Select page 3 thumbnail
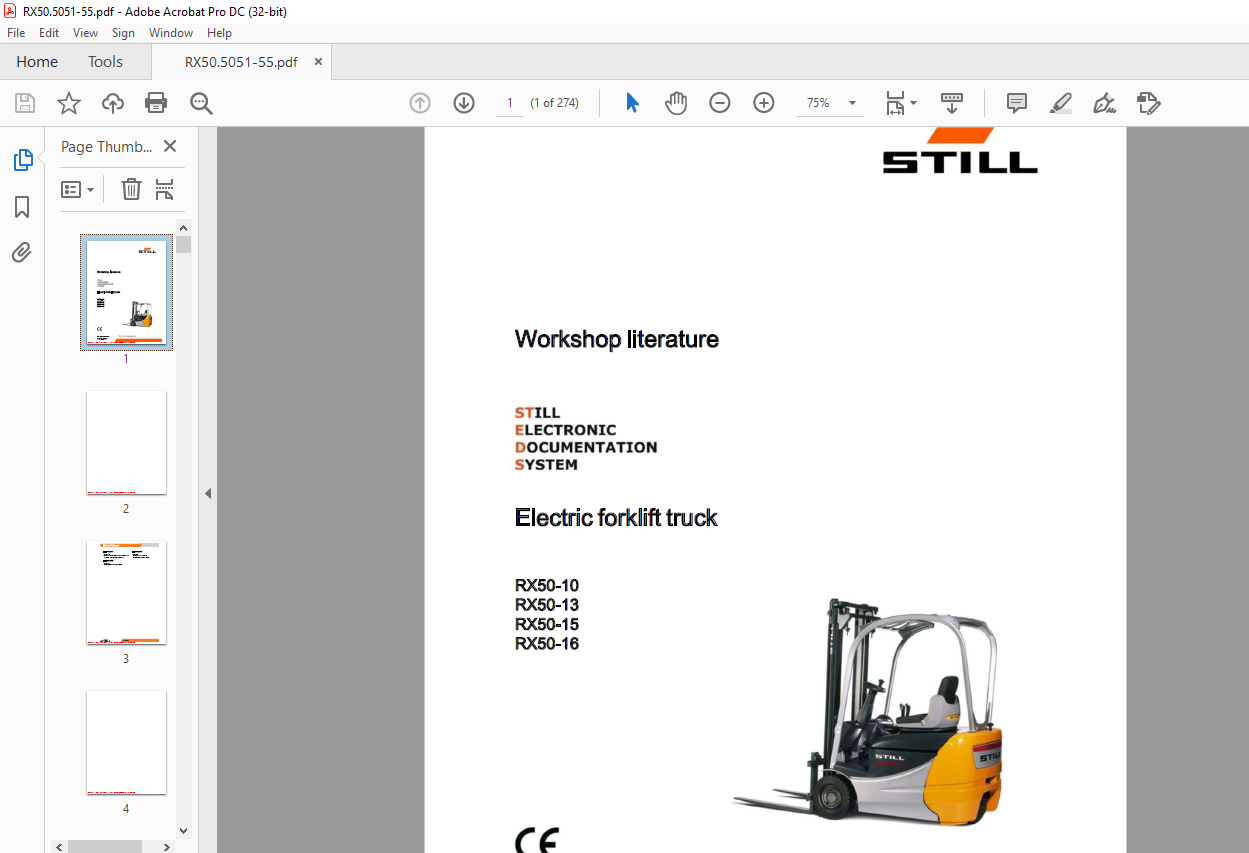1249x853 pixels. pos(126,593)
